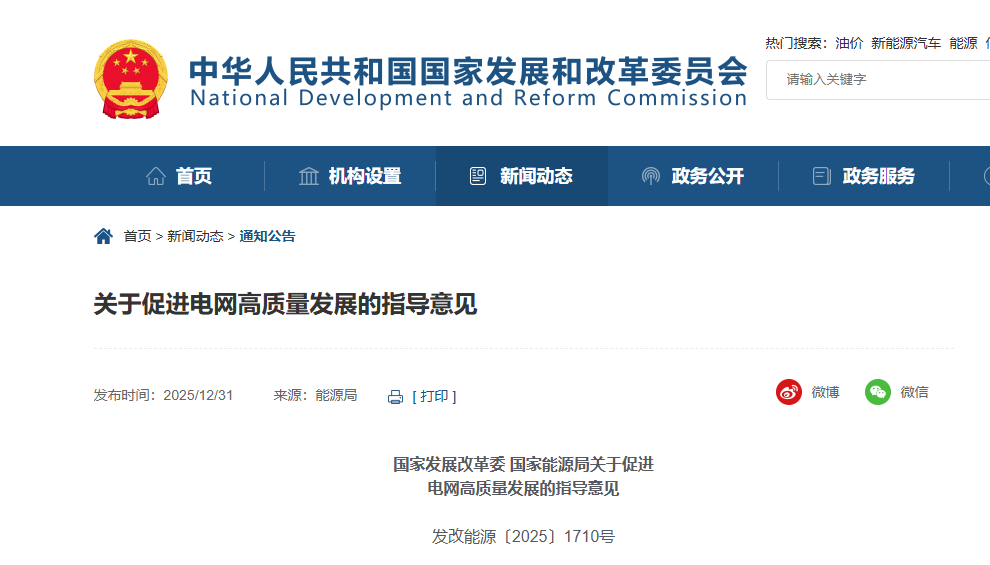Screen dimensions: 990x565
Task: Click the newspaper icon beside 新闻动态
Action: (478, 177)
